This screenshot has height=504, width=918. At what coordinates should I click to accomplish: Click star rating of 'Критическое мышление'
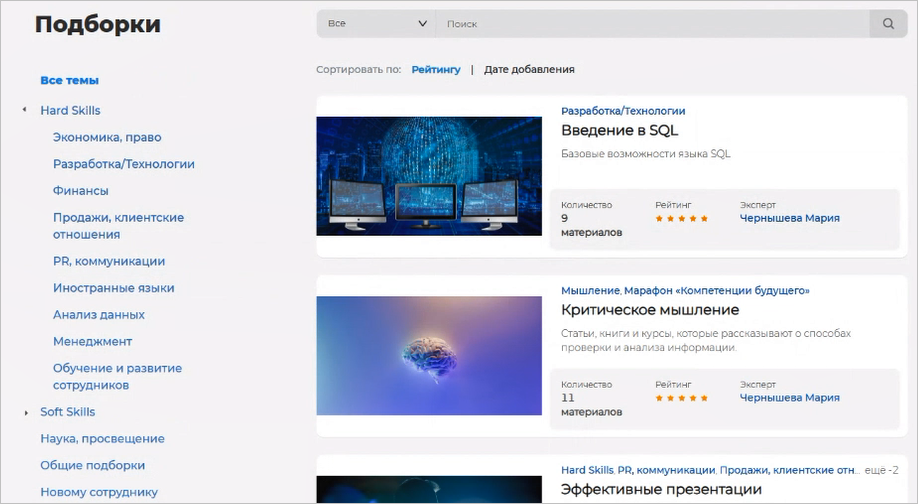681,399
